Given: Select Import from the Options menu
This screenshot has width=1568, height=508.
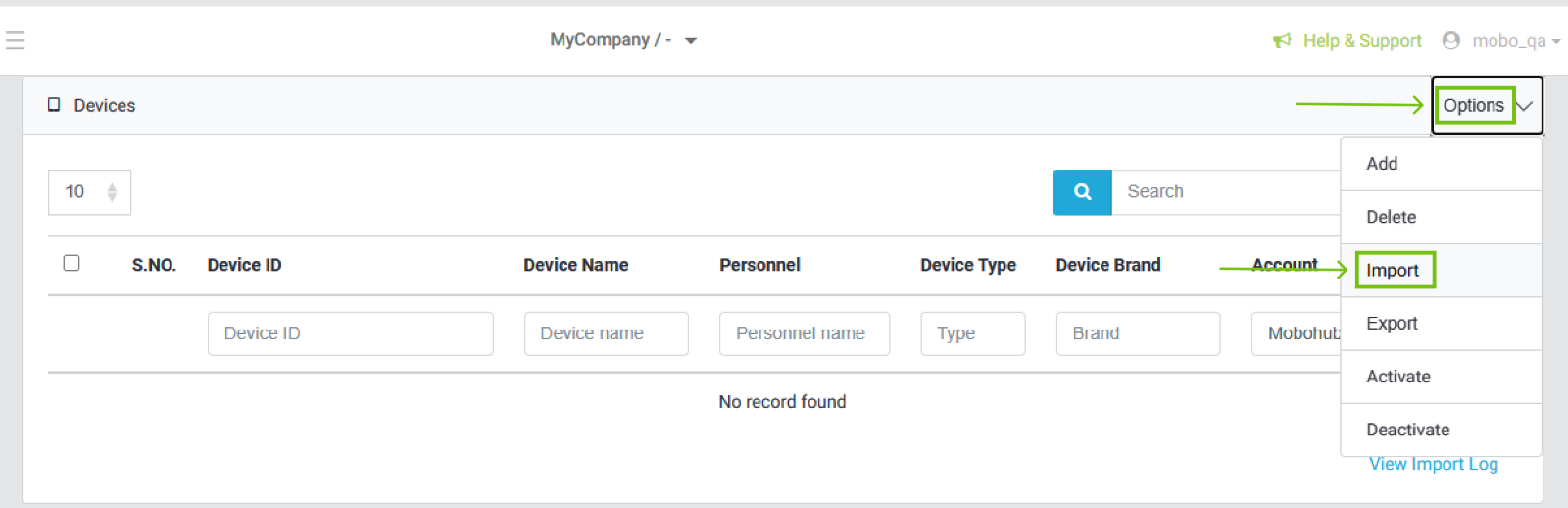Looking at the screenshot, I should point(1393,270).
